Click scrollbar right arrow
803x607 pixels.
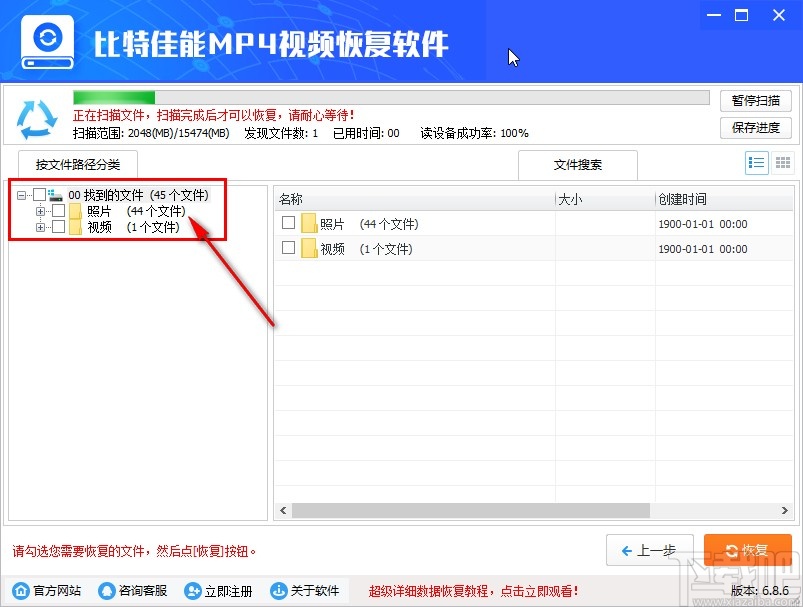(785, 510)
